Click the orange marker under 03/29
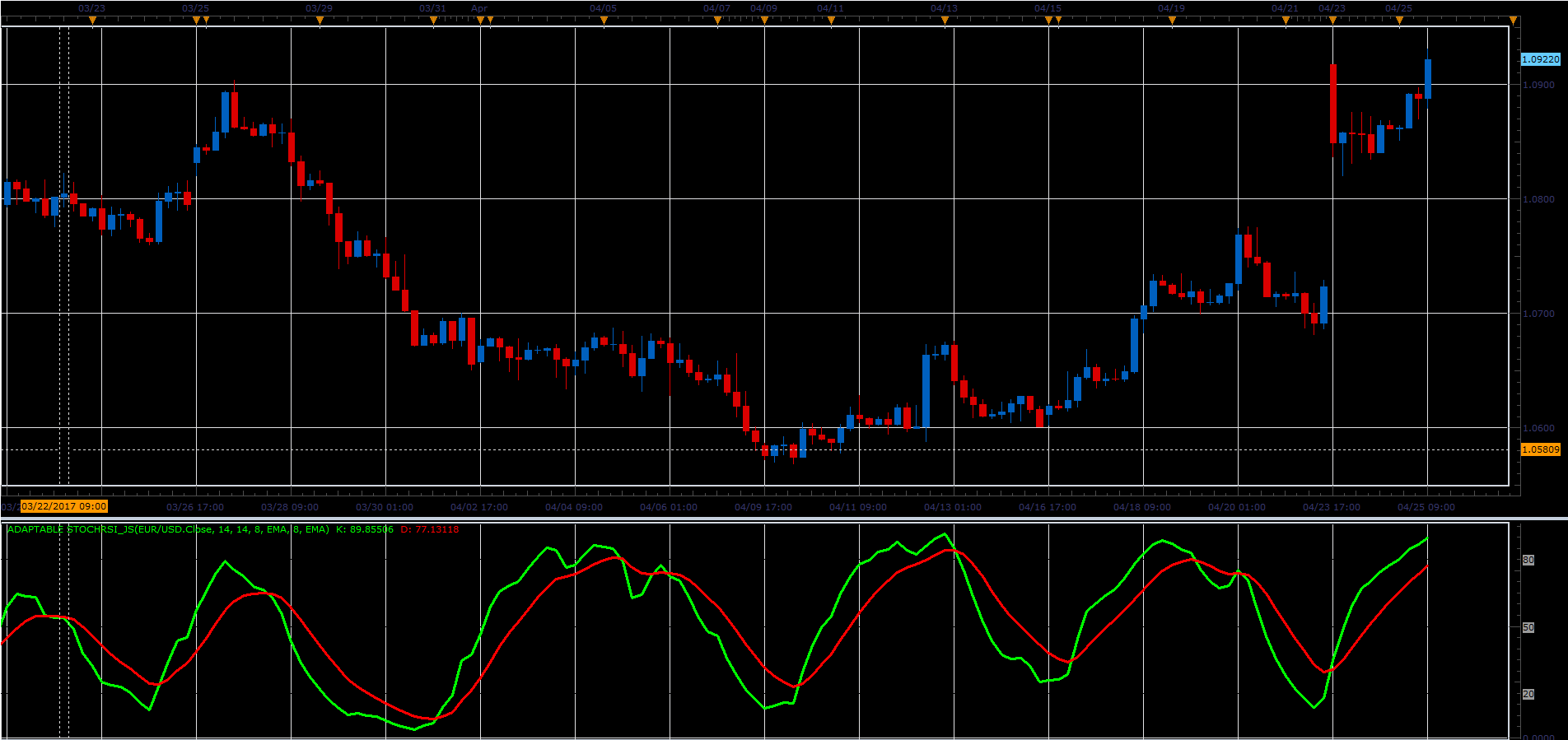The image size is (1568, 740). tap(320, 20)
